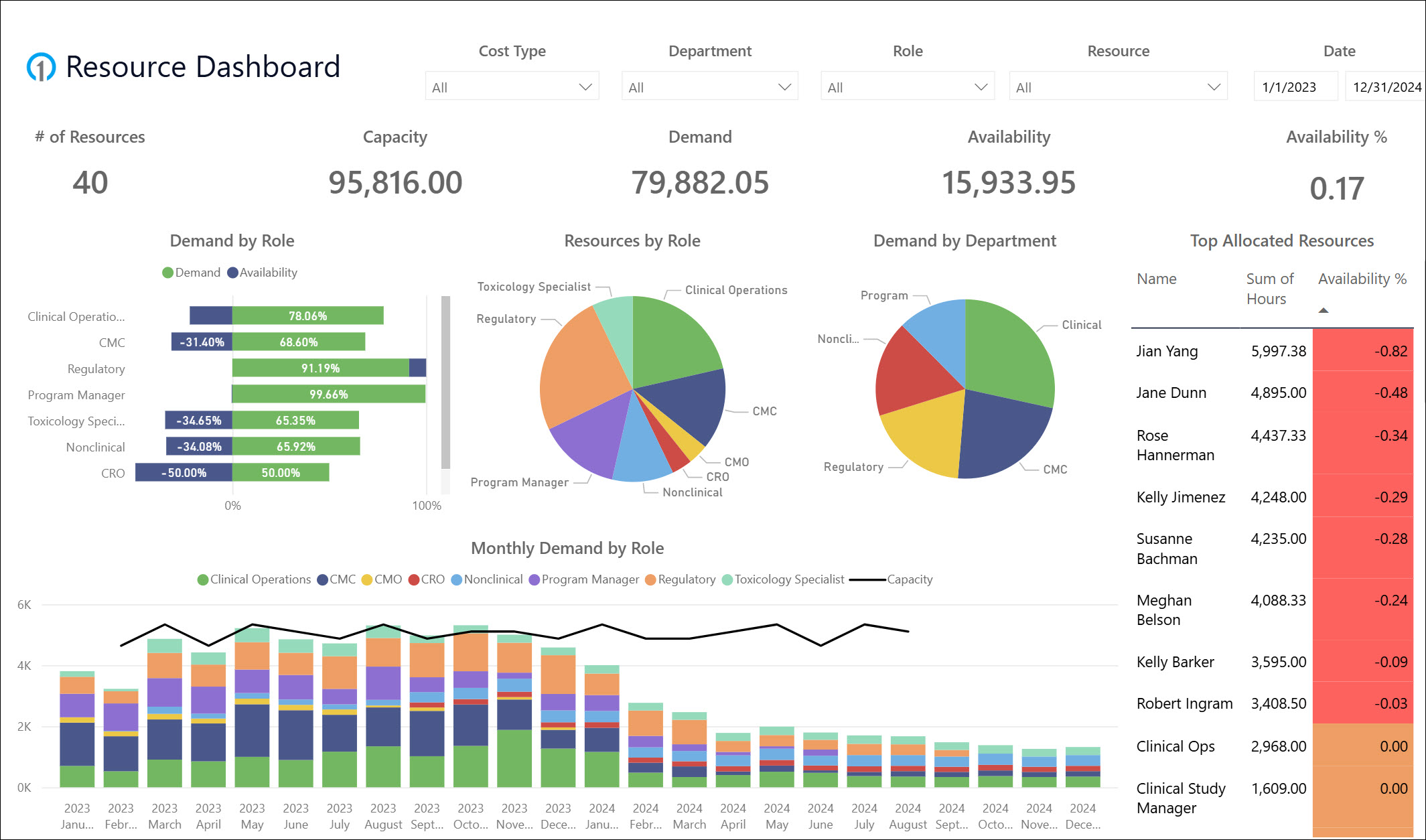Open the Department filter dropdown

click(709, 86)
